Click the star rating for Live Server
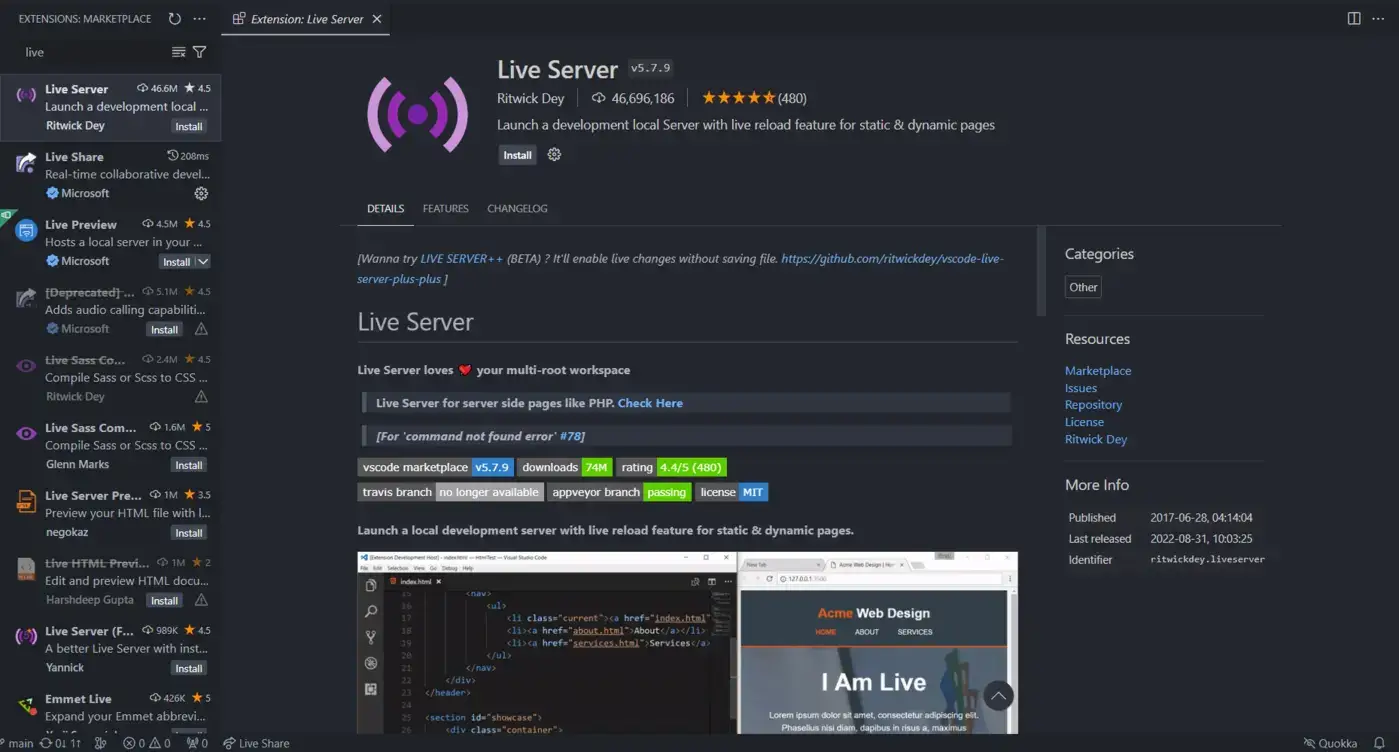This screenshot has width=1399, height=752. (x=753, y=98)
